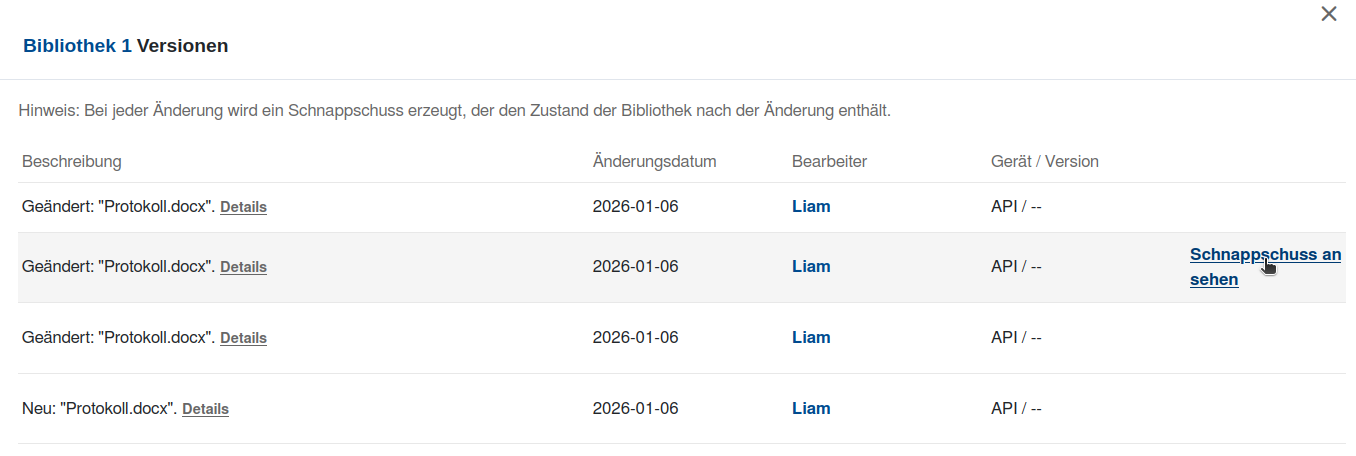View snapshot via "Schnappschuss ansehen"

click(x=1265, y=266)
